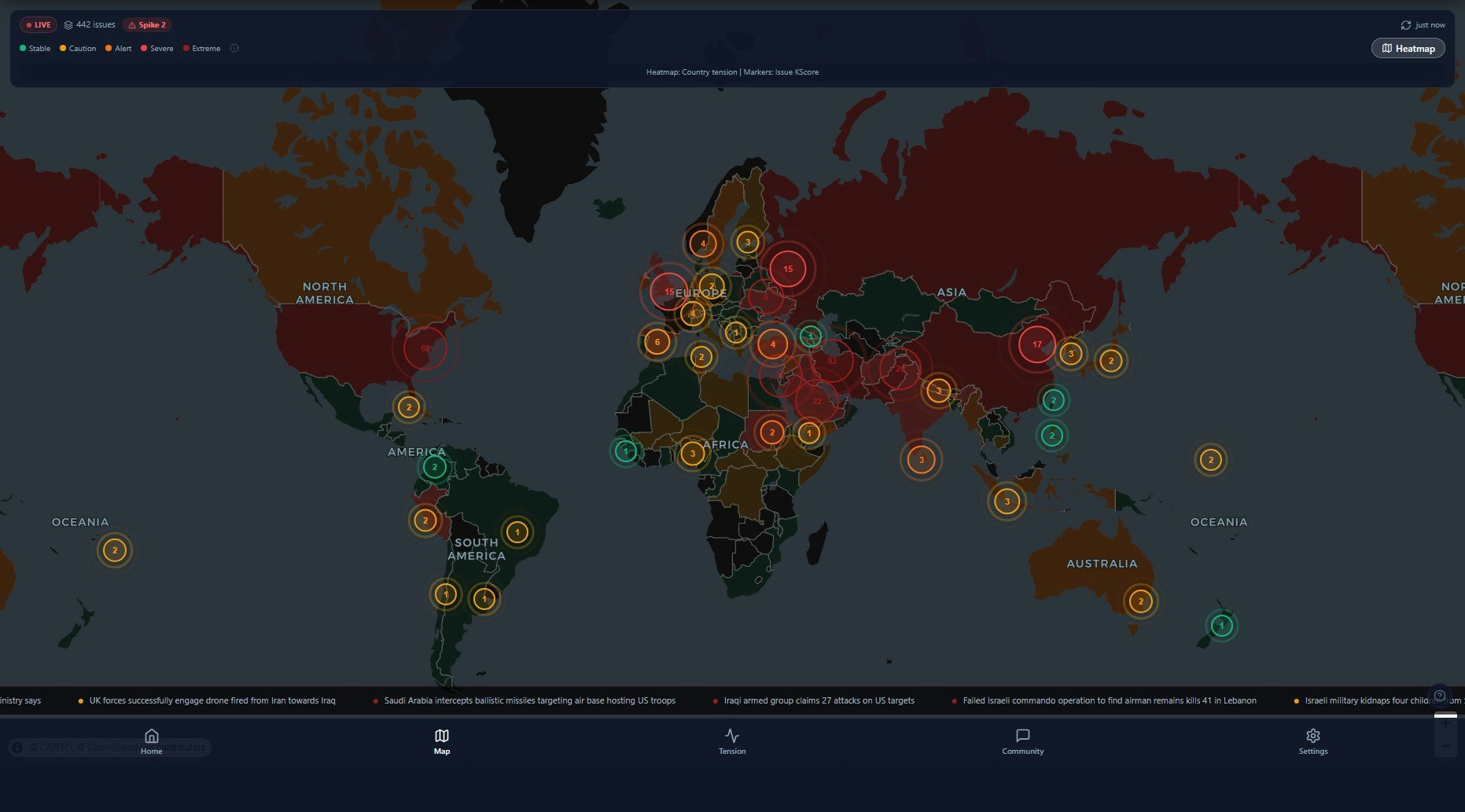Click the 2-issue marker over Japan

(1111, 361)
